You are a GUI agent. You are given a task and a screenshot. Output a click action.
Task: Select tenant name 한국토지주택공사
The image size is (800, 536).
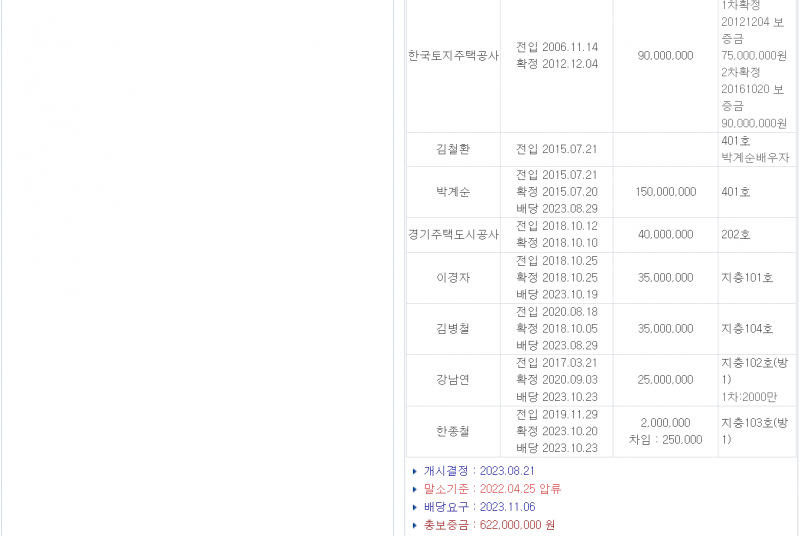pyautogui.click(x=453, y=56)
